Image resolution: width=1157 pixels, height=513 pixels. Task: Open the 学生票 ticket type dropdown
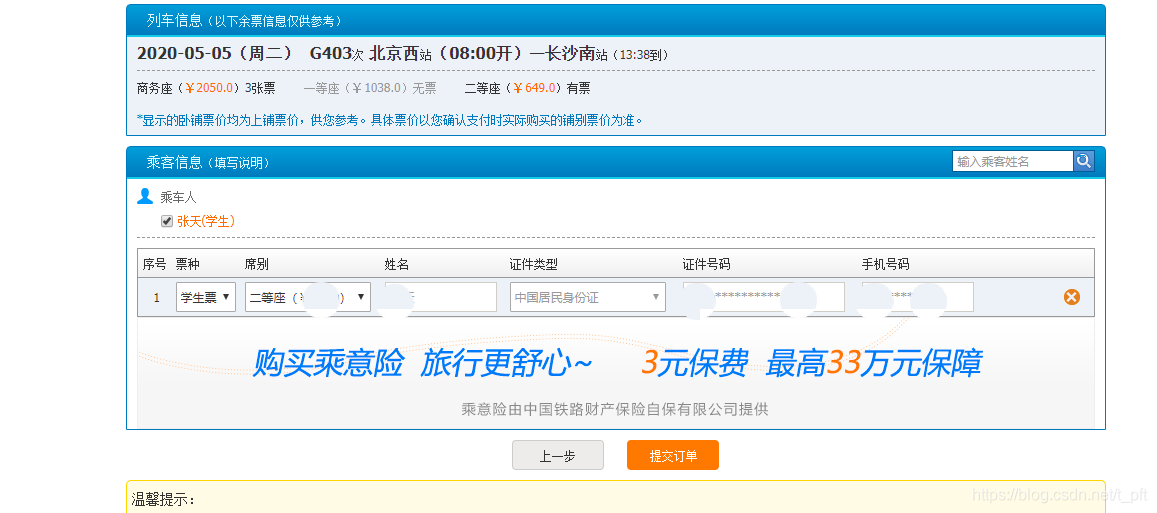coord(206,297)
